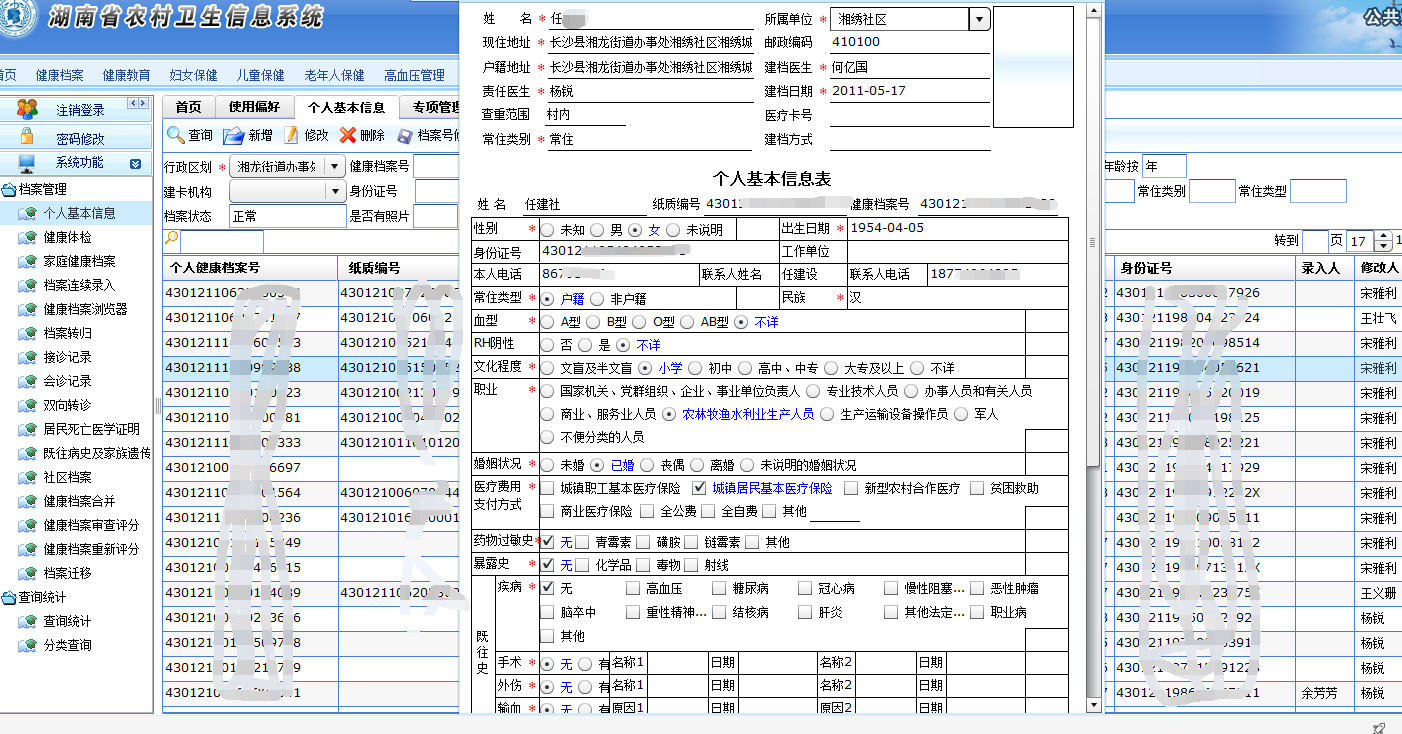Click the 健康档案号 filter input field
Screen dimensions: 1402x734
click(x=436, y=166)
